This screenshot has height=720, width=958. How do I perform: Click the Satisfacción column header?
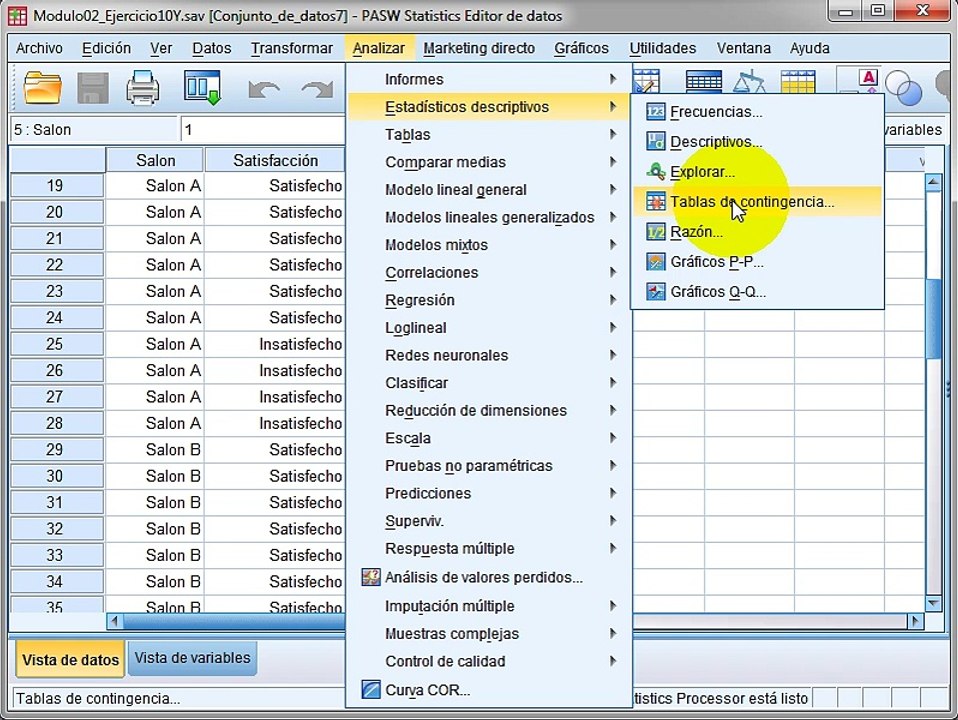[275, 160]
